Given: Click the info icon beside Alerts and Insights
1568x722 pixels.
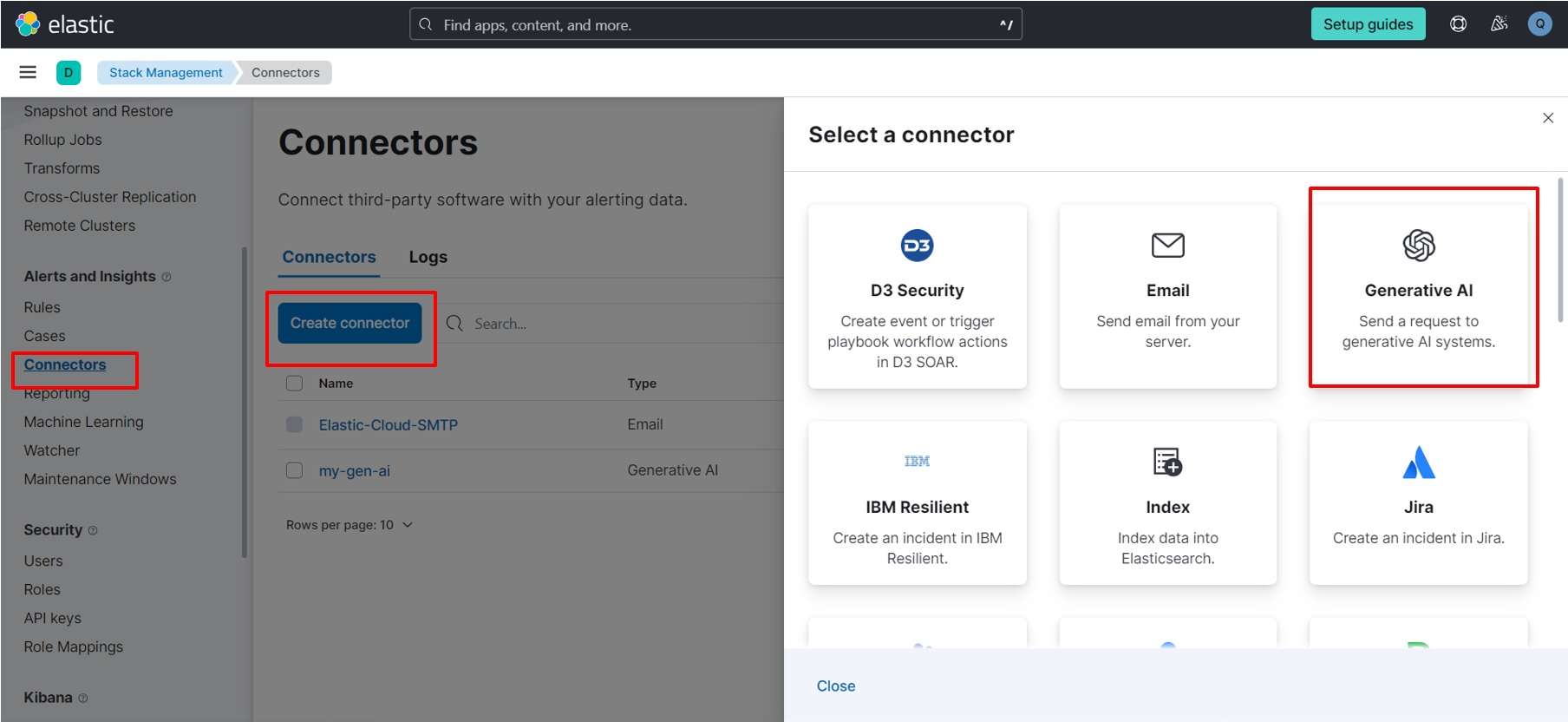Looking at the screenshot, I should point(167,277).
